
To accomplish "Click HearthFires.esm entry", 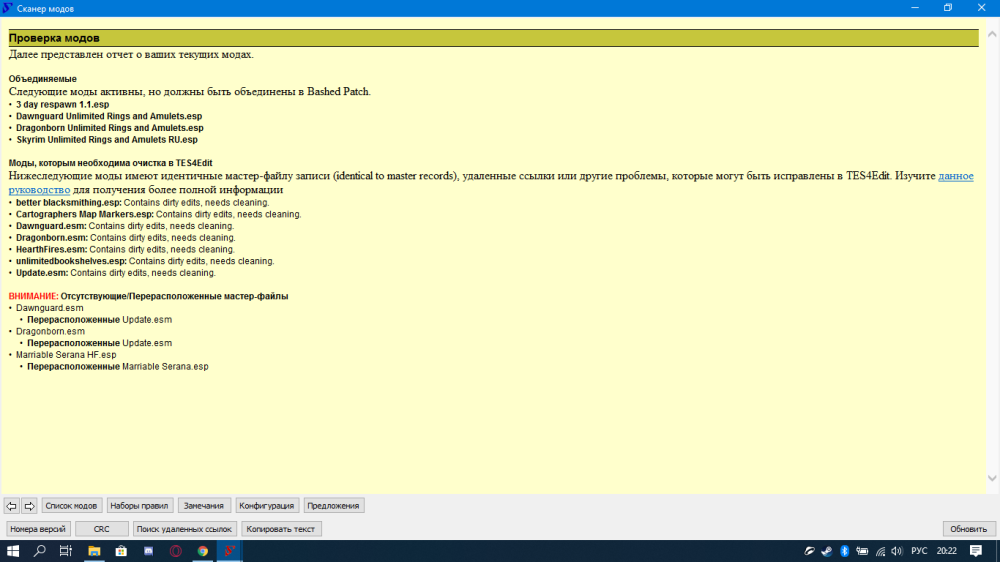I will (125, 249).
